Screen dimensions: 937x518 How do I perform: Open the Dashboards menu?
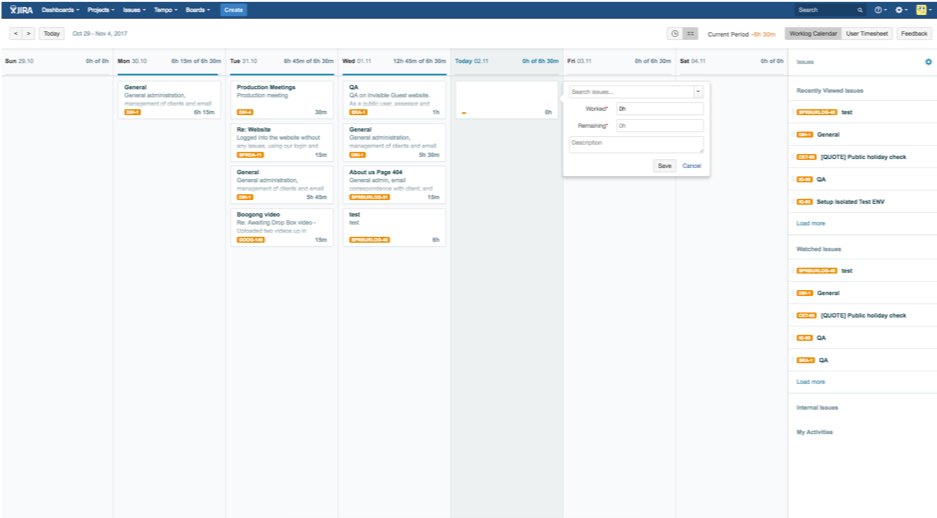[x=60, y=9]
